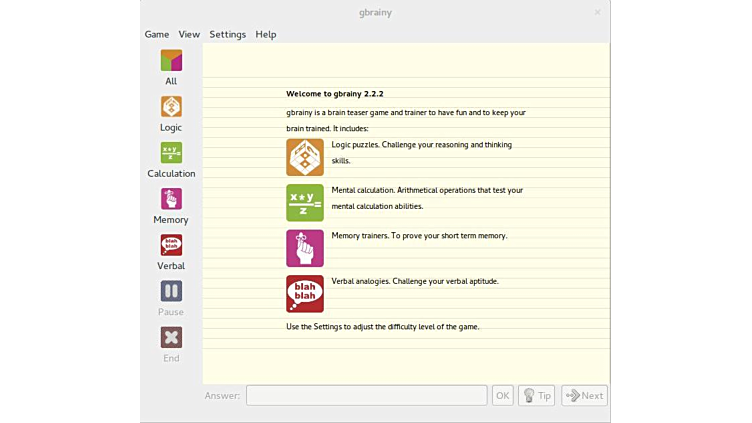This screenshot has height=423, width=752.
Task: Select the Logic puzzles sidebar icon
Action: pos(171,107)
